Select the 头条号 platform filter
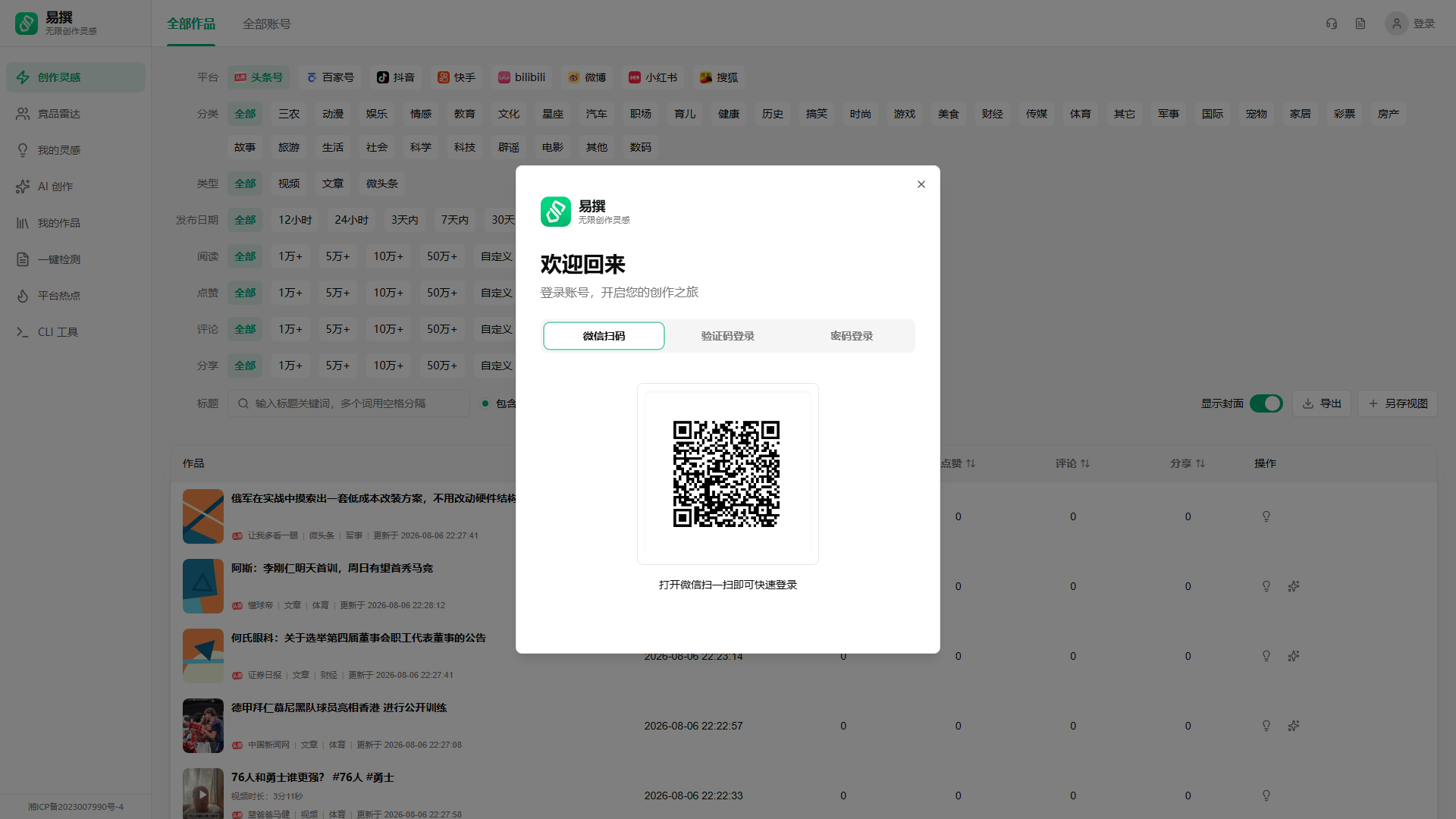 coord(259,77)
